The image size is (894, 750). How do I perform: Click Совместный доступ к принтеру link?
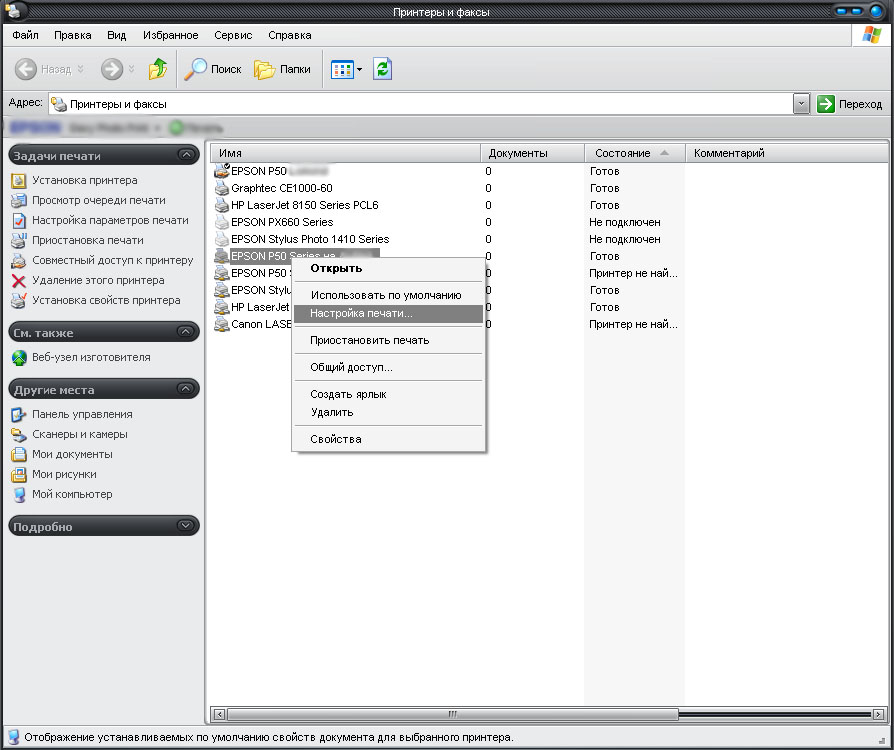click(x=112, y=260)
